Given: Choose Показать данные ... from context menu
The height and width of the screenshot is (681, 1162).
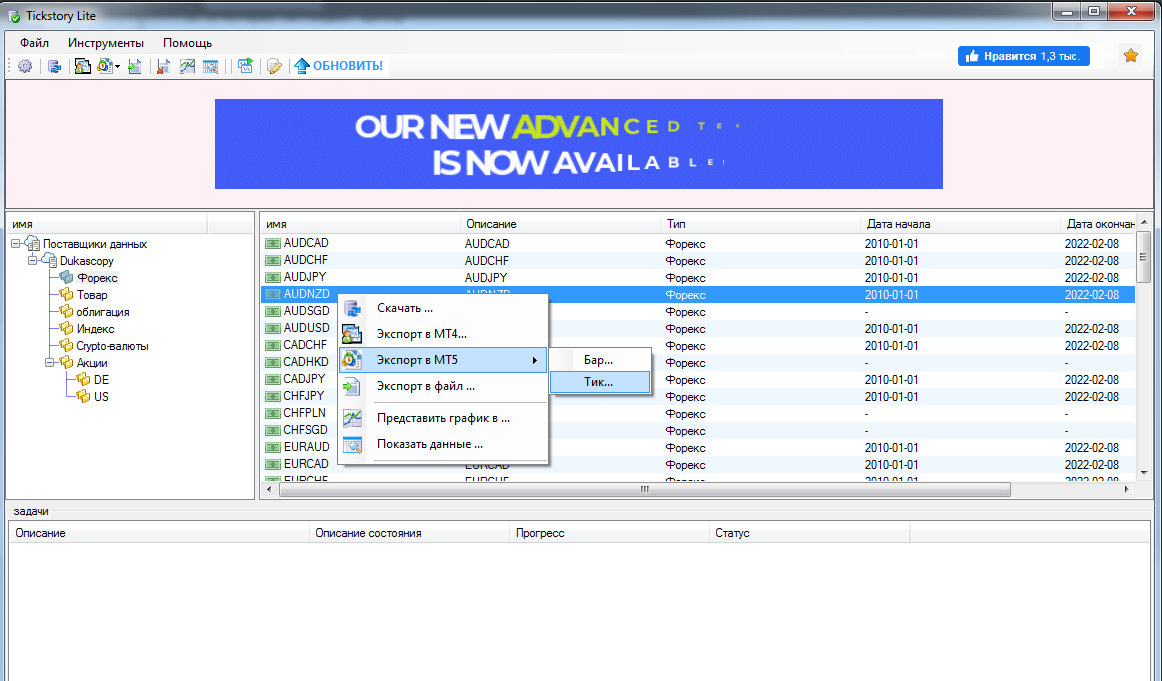Looking at the screenshot, I should (x=443, y=444).
